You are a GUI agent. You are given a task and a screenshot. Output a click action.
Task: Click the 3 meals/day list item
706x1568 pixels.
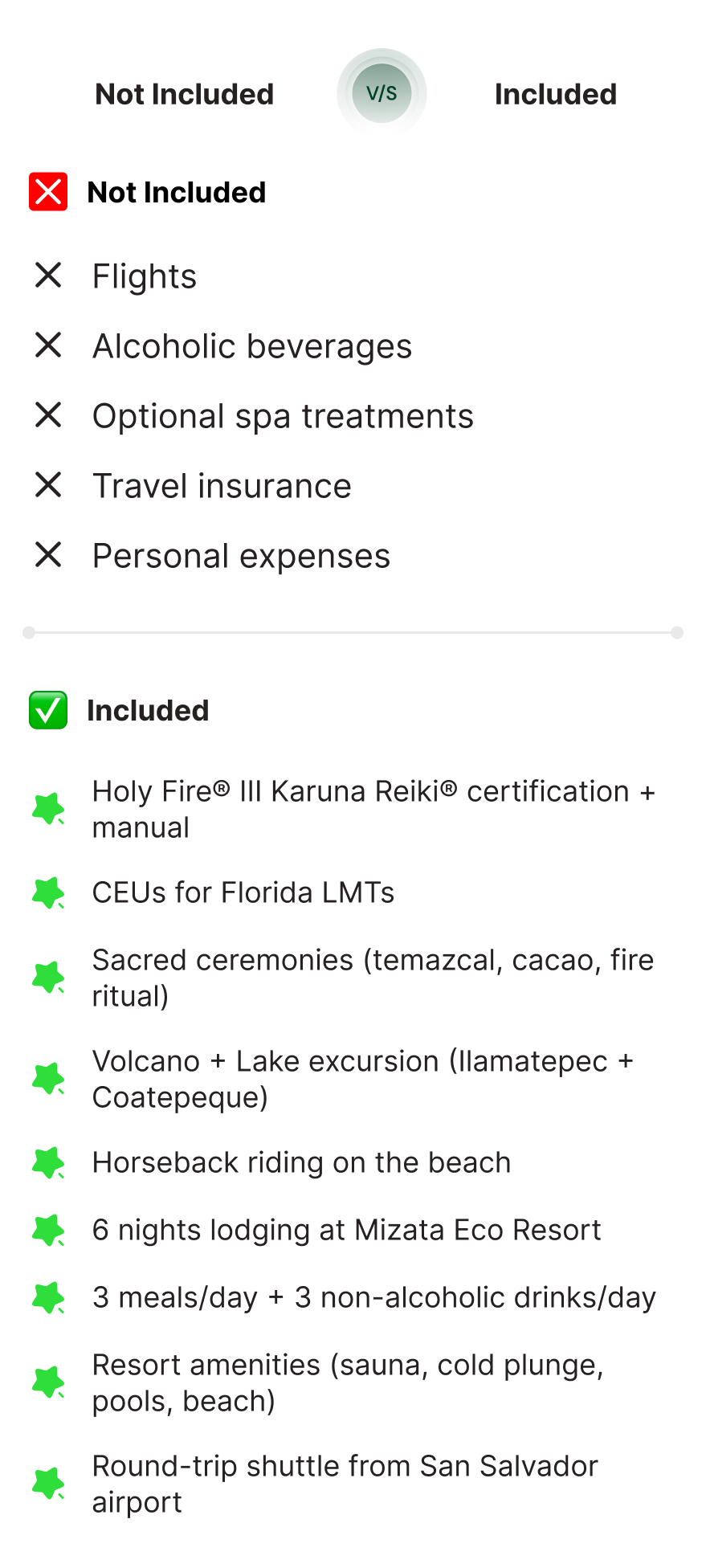pyautogui.click(x=373, y=1297)
